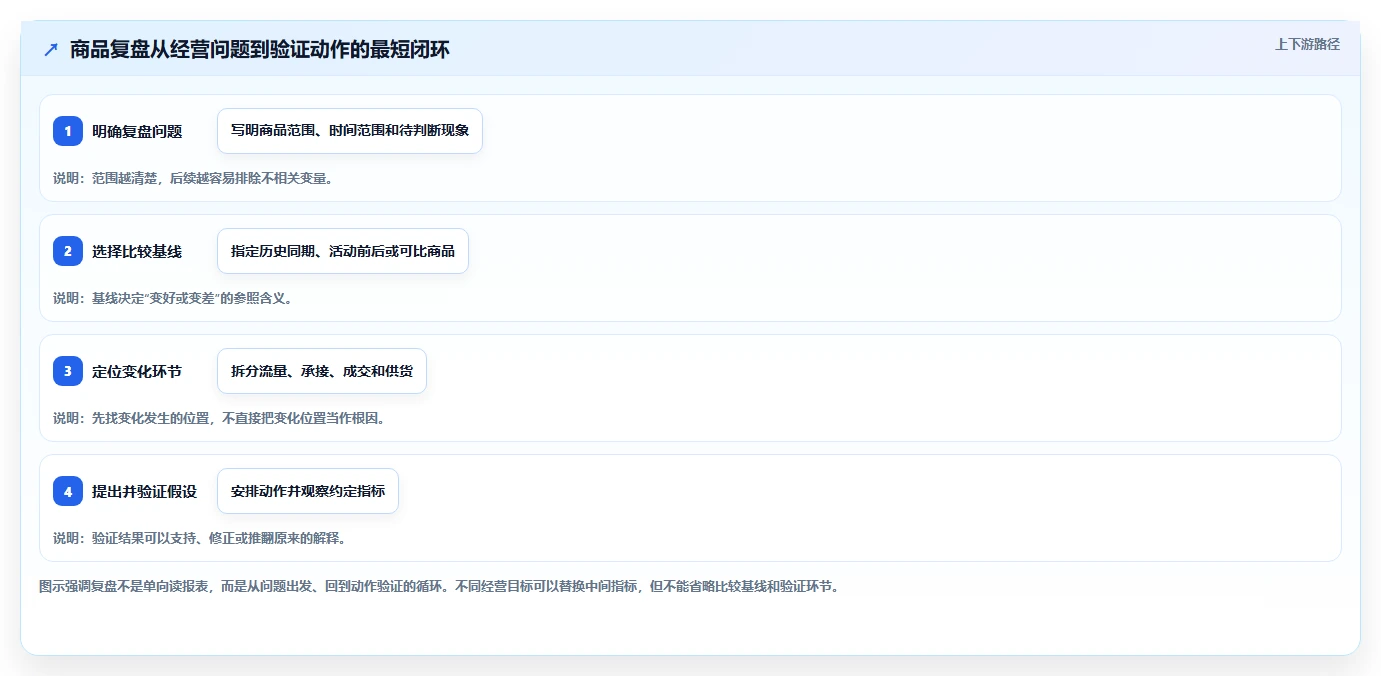Click the step 3 number badge
This screenshot has width=1381, height=676.
point(68,371)
